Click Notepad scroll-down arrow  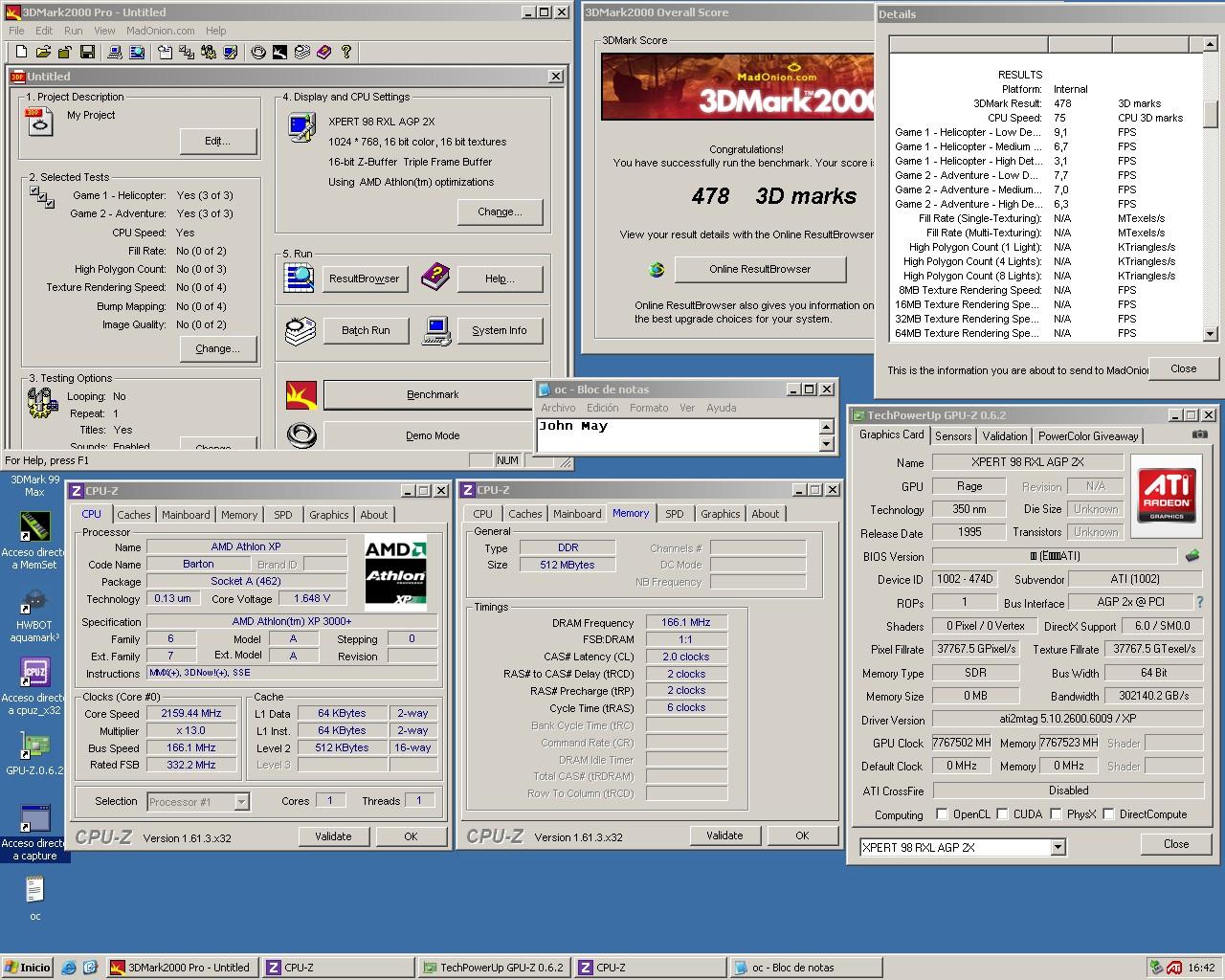point(827,443)
